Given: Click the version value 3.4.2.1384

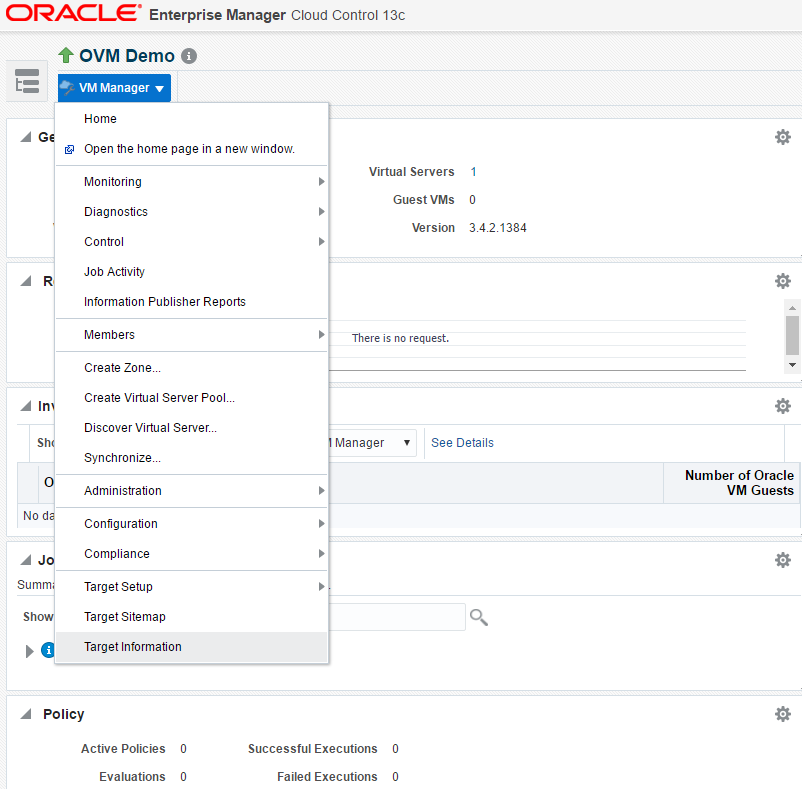Looking at the screenshot, I should coord(498,228).
